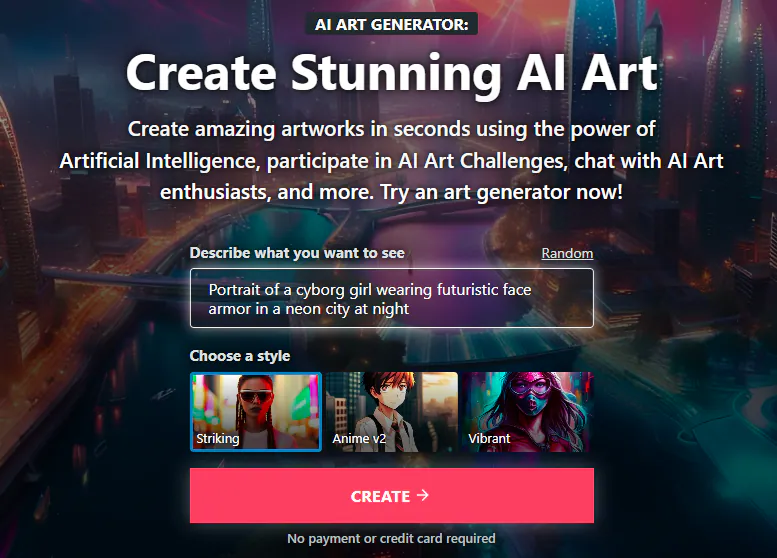The width and height of the screenshot is (777, 558).
Task: Click the Random prompt link
Action: pos(567,253)
